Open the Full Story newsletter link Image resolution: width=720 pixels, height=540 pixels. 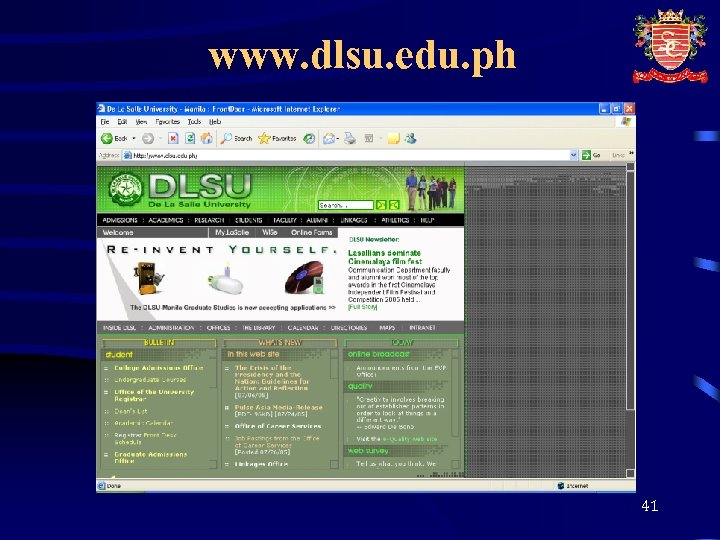(363, 307)
